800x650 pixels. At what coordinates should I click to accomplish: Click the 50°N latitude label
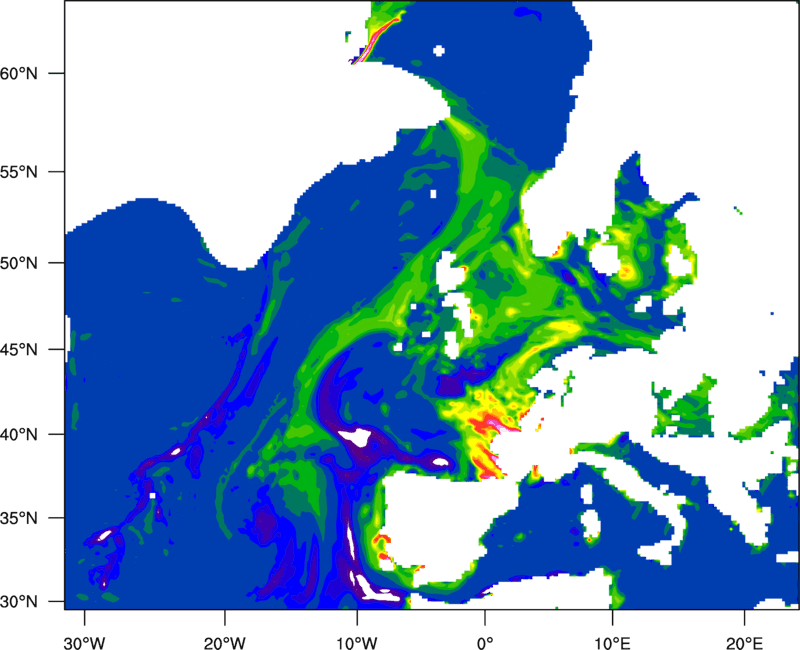pyautogui.click(x=19, y=263)
